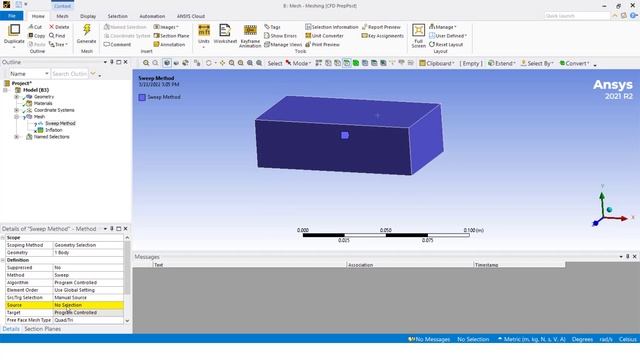Insert a Section Plane

tap(171, 36)
